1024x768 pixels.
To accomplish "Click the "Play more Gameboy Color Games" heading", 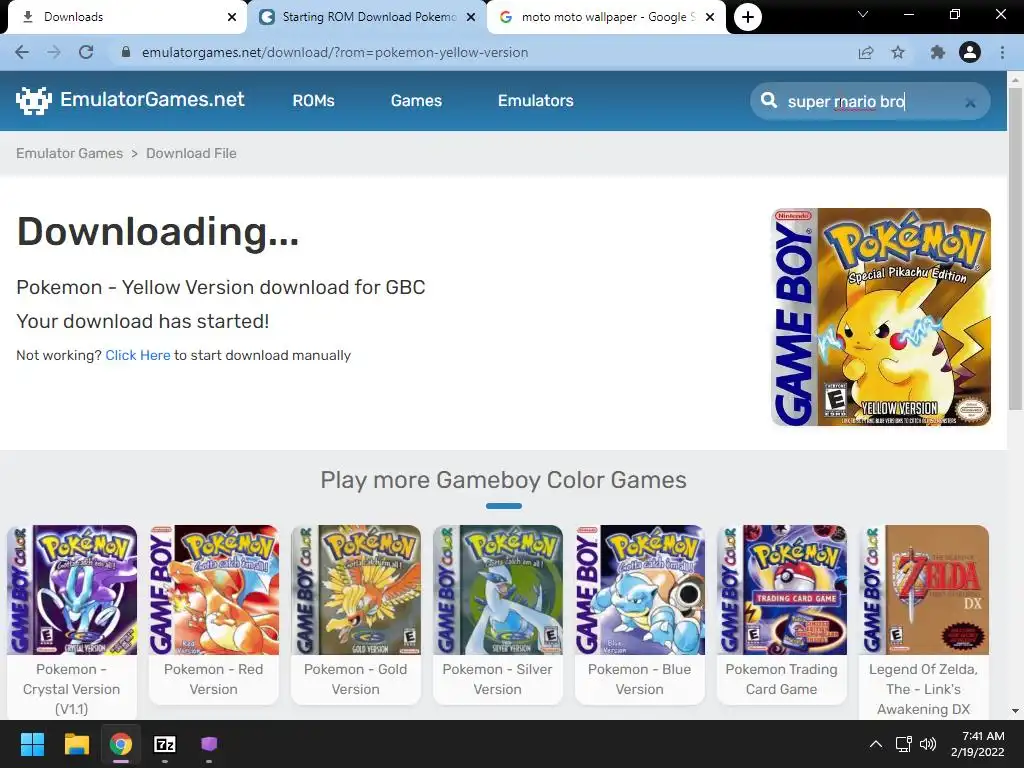I will (x=504, y=480).
